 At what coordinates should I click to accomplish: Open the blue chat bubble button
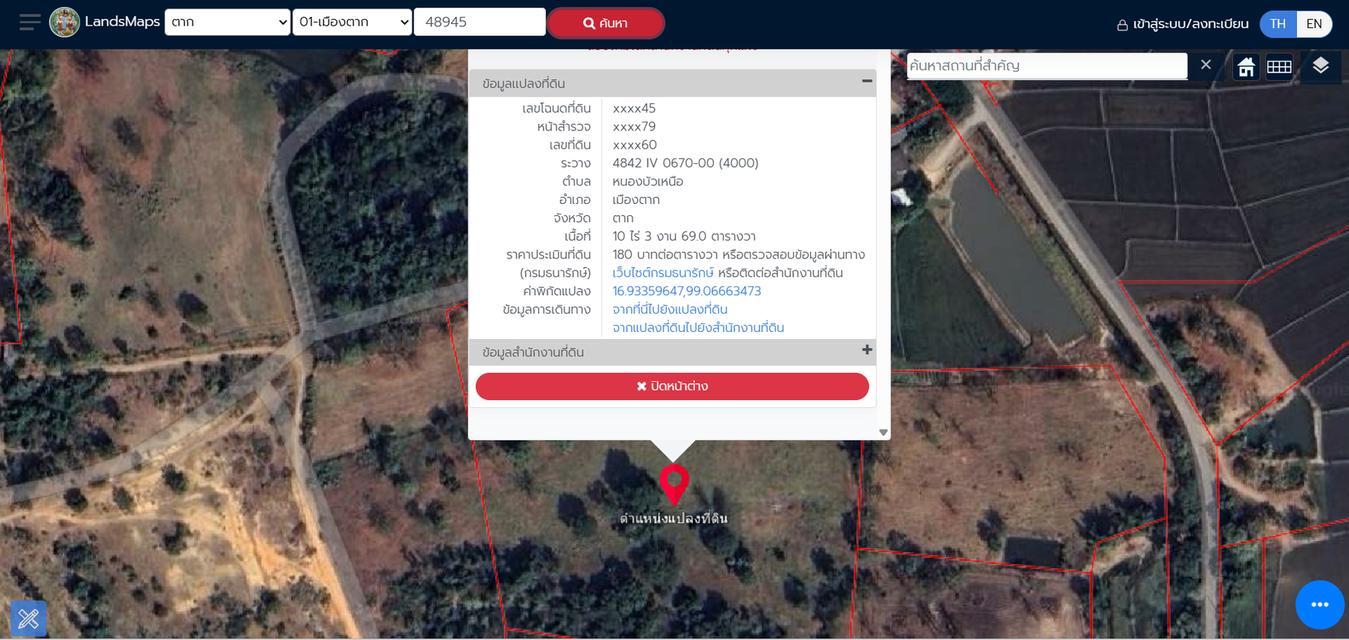[x=1319, y=604]
